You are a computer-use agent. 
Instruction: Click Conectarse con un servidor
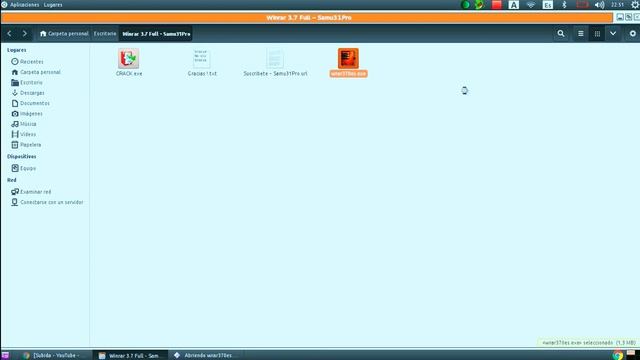(x=47, y=202)
